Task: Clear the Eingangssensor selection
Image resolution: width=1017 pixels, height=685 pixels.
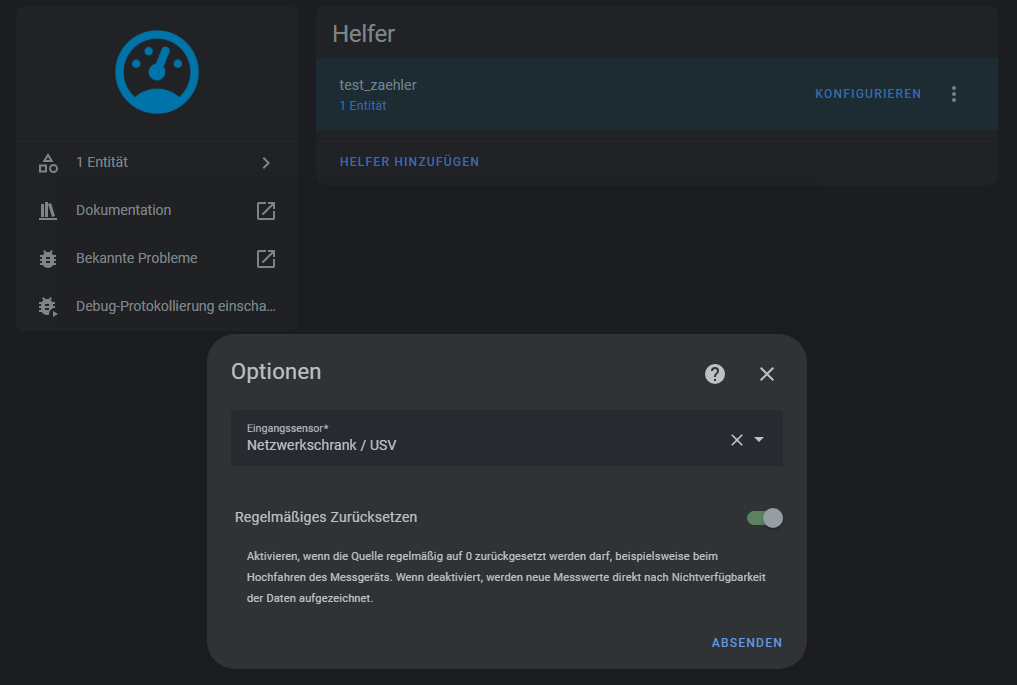Action: [x=737, y=440]
